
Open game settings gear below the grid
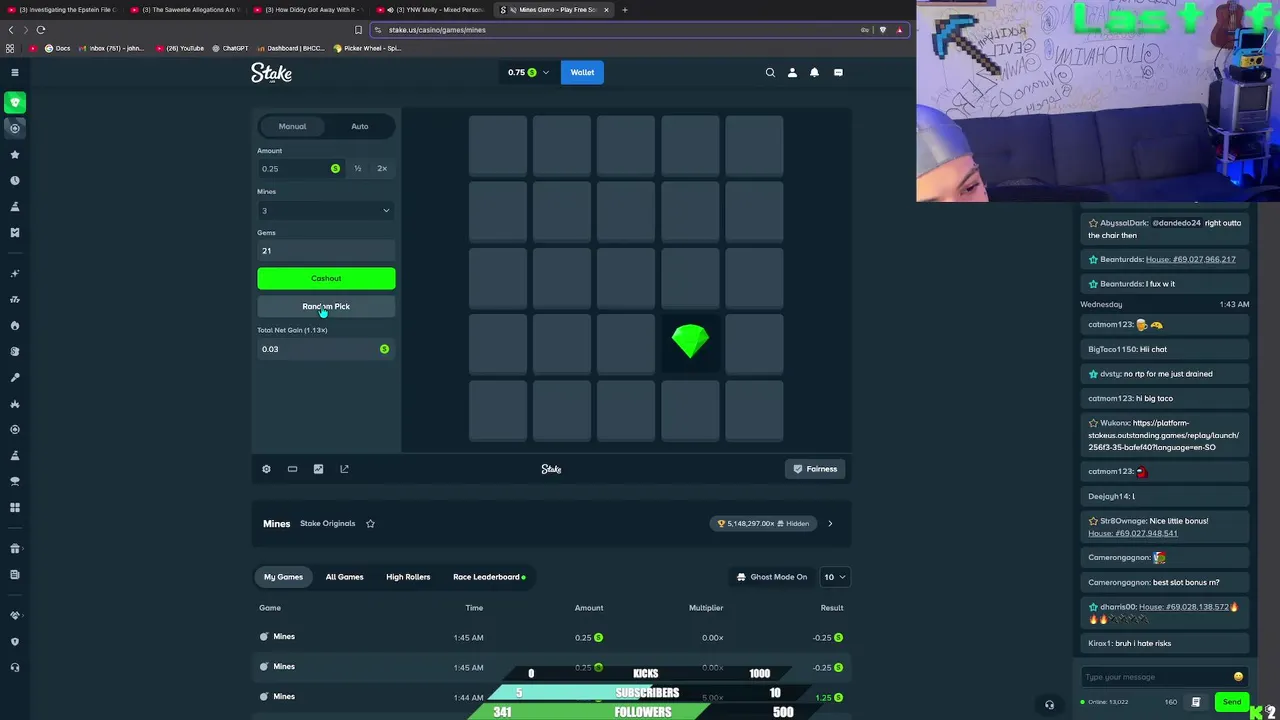(x=266, y=469)
